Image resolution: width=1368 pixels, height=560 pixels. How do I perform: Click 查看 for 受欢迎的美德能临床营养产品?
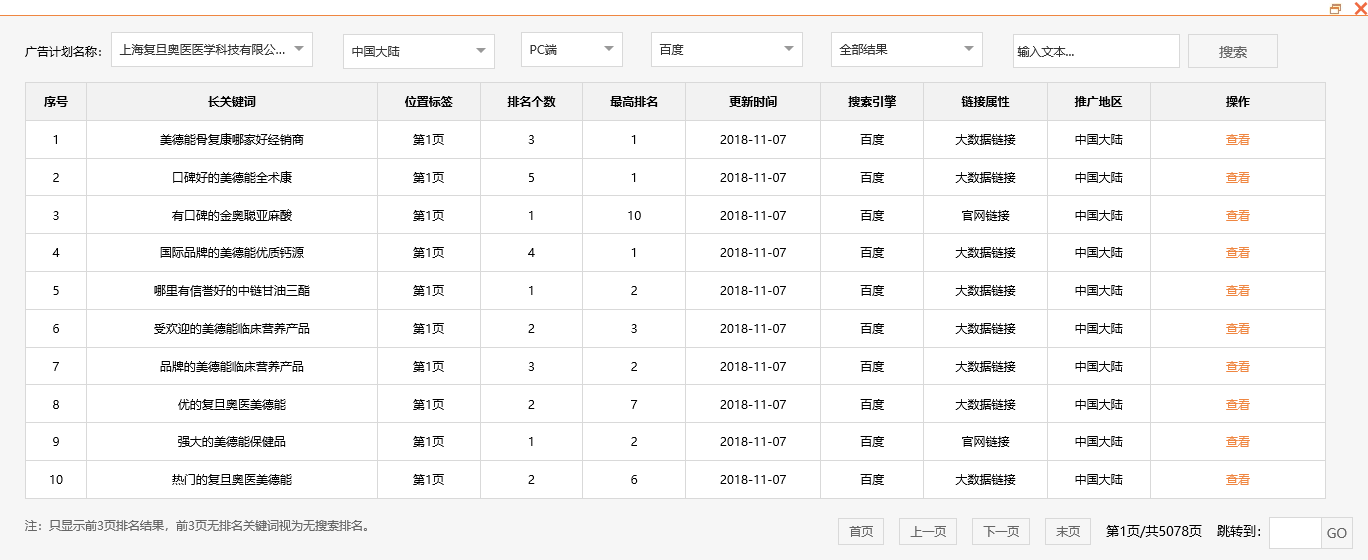(1238, 329)
